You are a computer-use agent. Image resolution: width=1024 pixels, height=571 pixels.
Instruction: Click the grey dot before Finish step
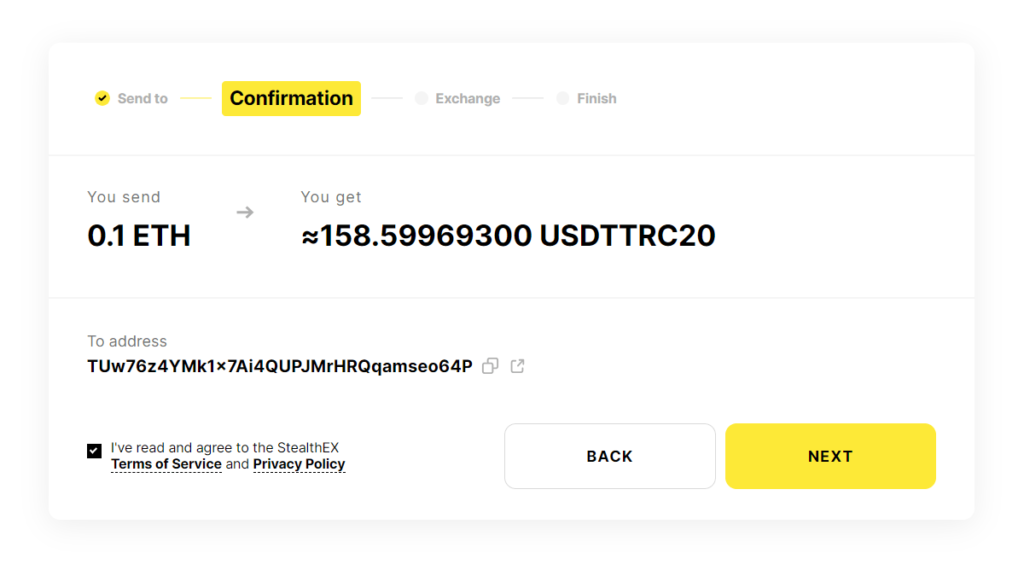pyautogui.click(x=562, y=98)
